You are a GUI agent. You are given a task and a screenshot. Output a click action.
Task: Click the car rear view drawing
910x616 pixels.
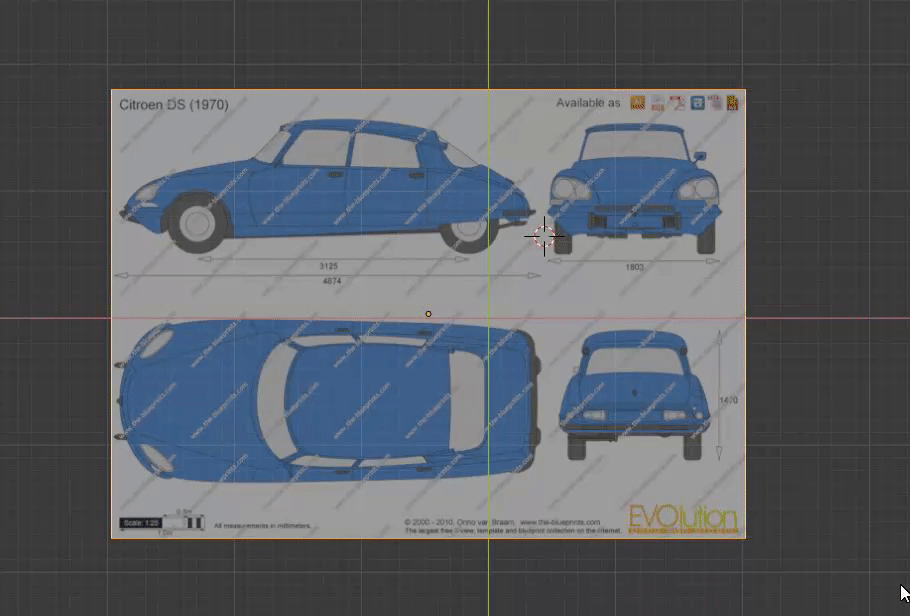click(634, 395)
